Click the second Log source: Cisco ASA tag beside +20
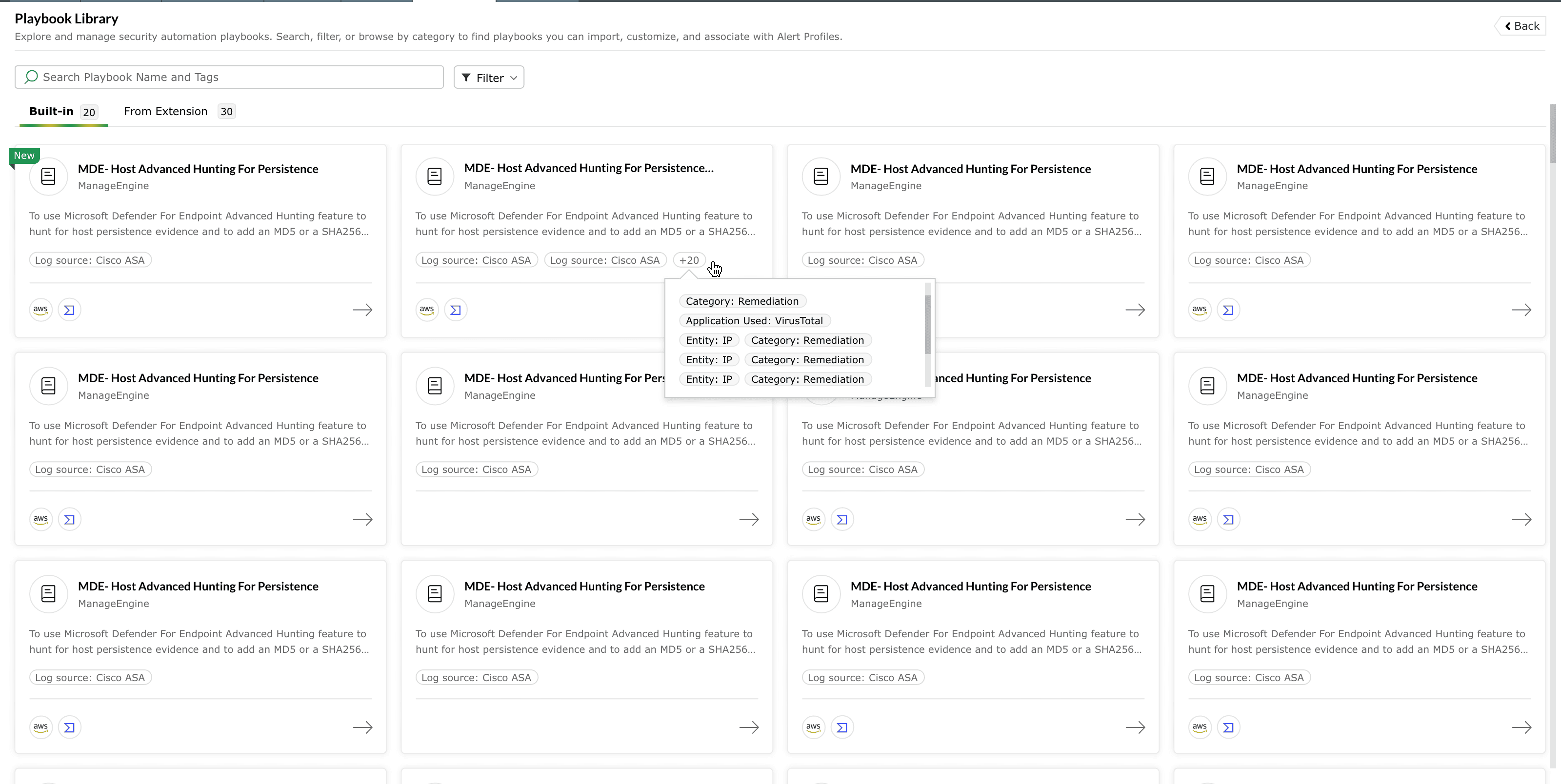1561x784 pixels. coord(605,260)
